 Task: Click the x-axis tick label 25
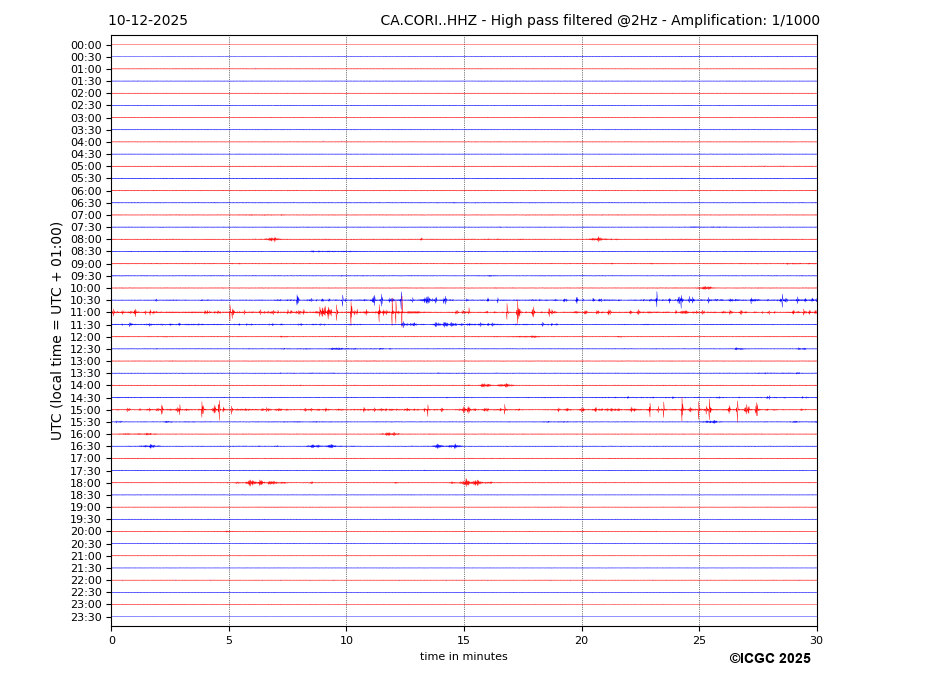pos(699,640)
